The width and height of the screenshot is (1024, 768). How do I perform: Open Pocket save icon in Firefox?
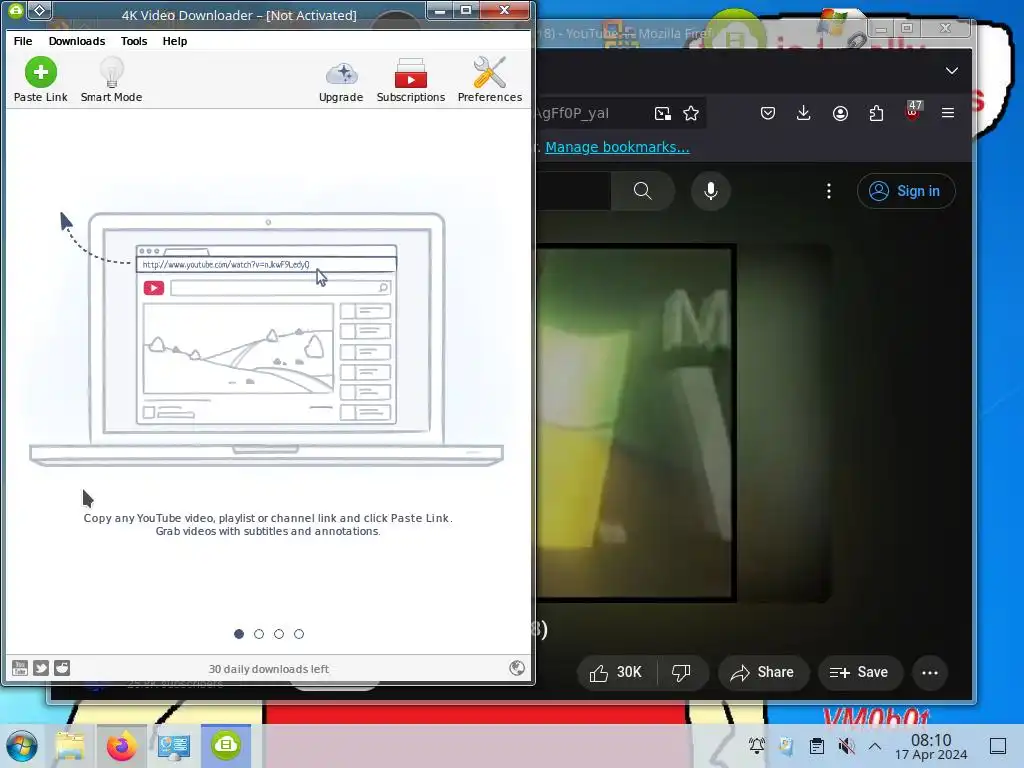point(768,113)
